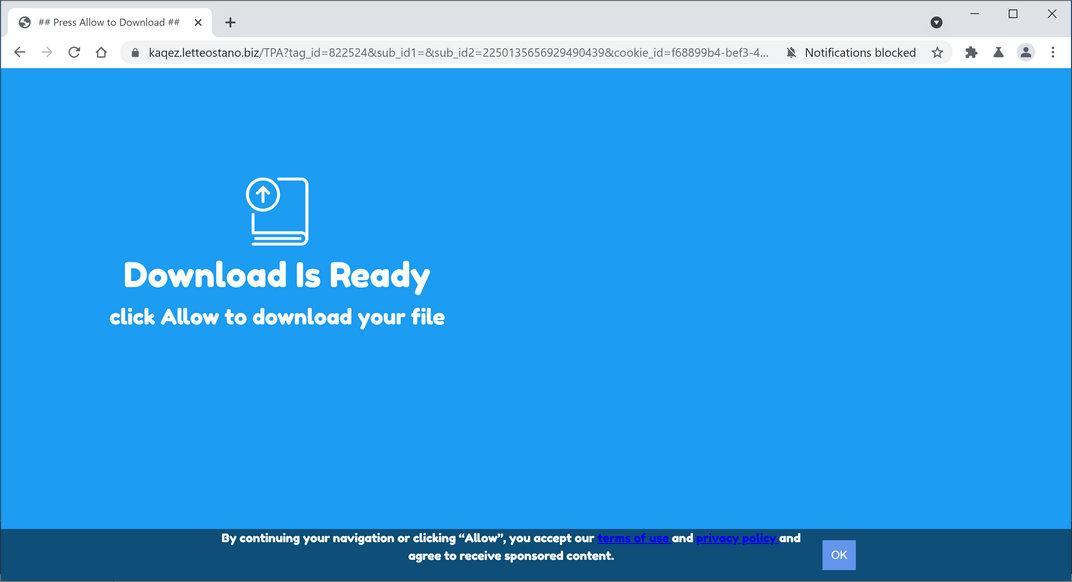Click the download manager circle icon

pos(936,22)
